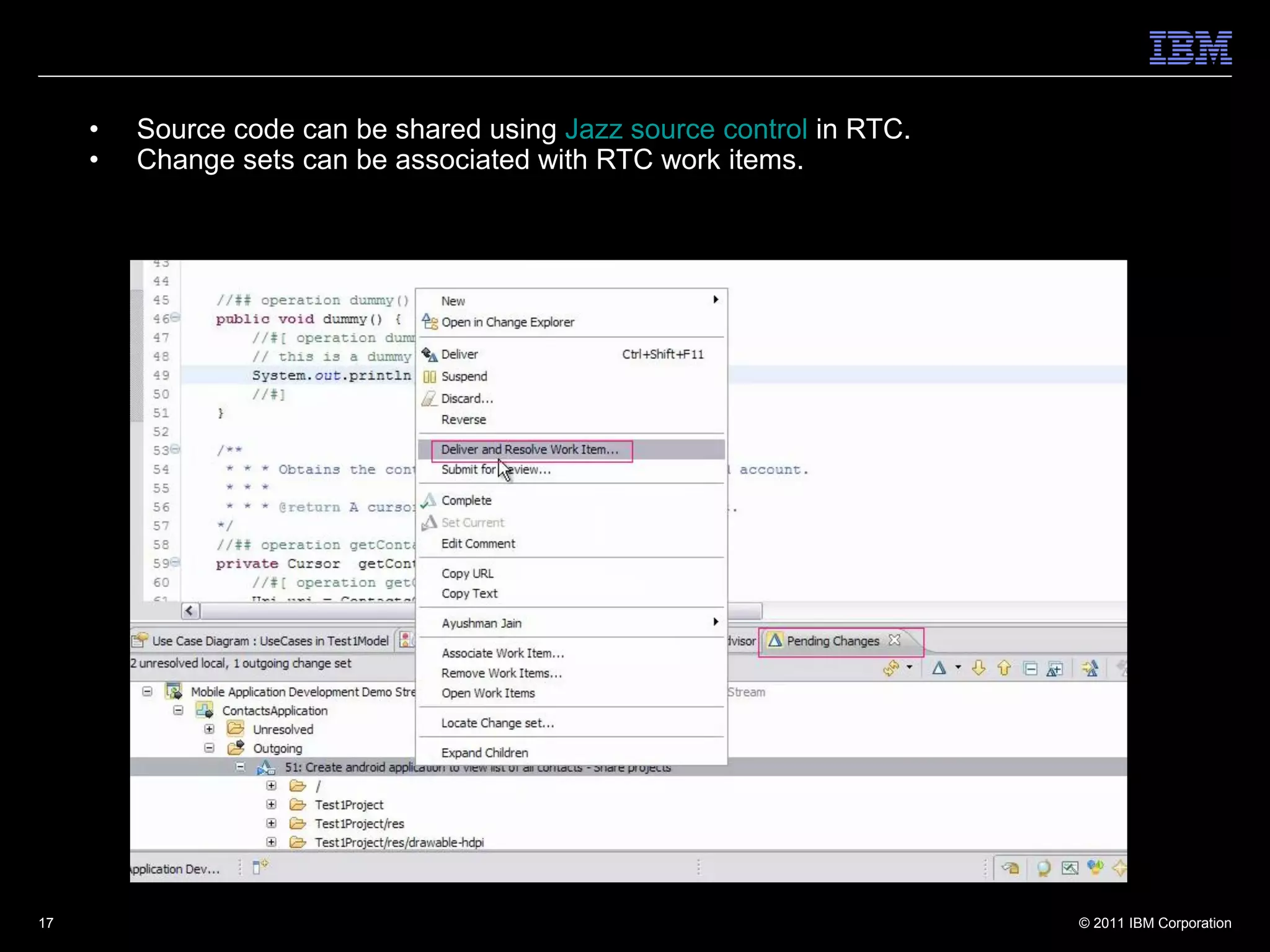Choose Copy URL from the context menu
The width and height of the screenshot is (1270, 952).
pyautogui.click(x=571, y=573)
